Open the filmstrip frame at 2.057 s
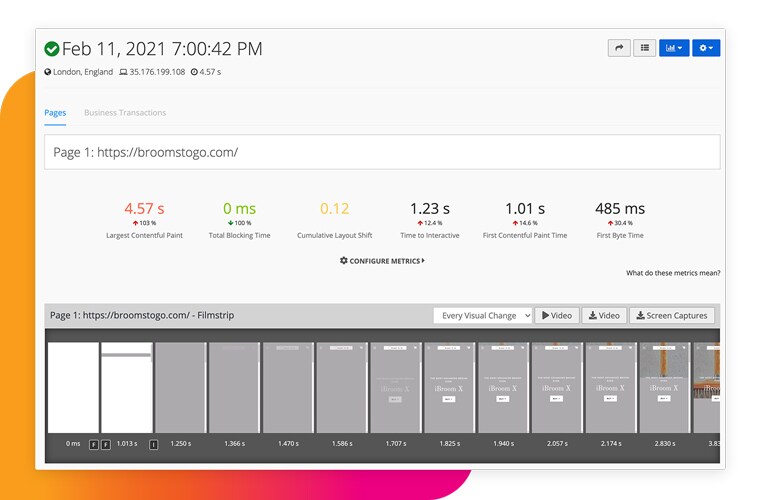Image resolution: width=760 pixels, height=500 pixels. coord(557,388)
